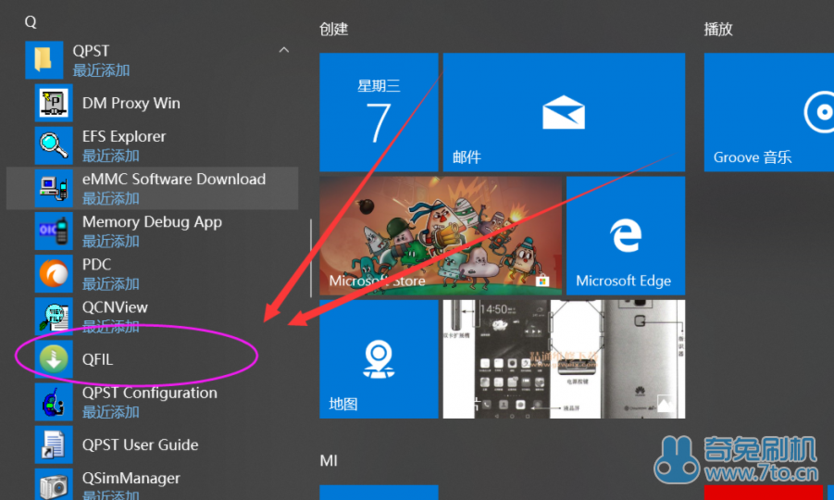834x500 pixels.
Task: Open the phone photos tile
Action: tap(564, 359)
